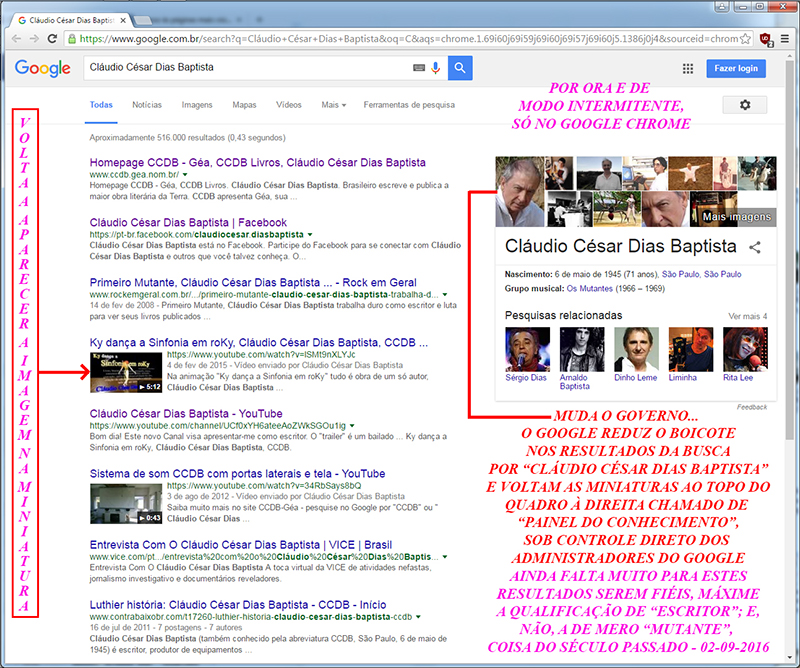Expand the Mais dropdown

point(333,105)
